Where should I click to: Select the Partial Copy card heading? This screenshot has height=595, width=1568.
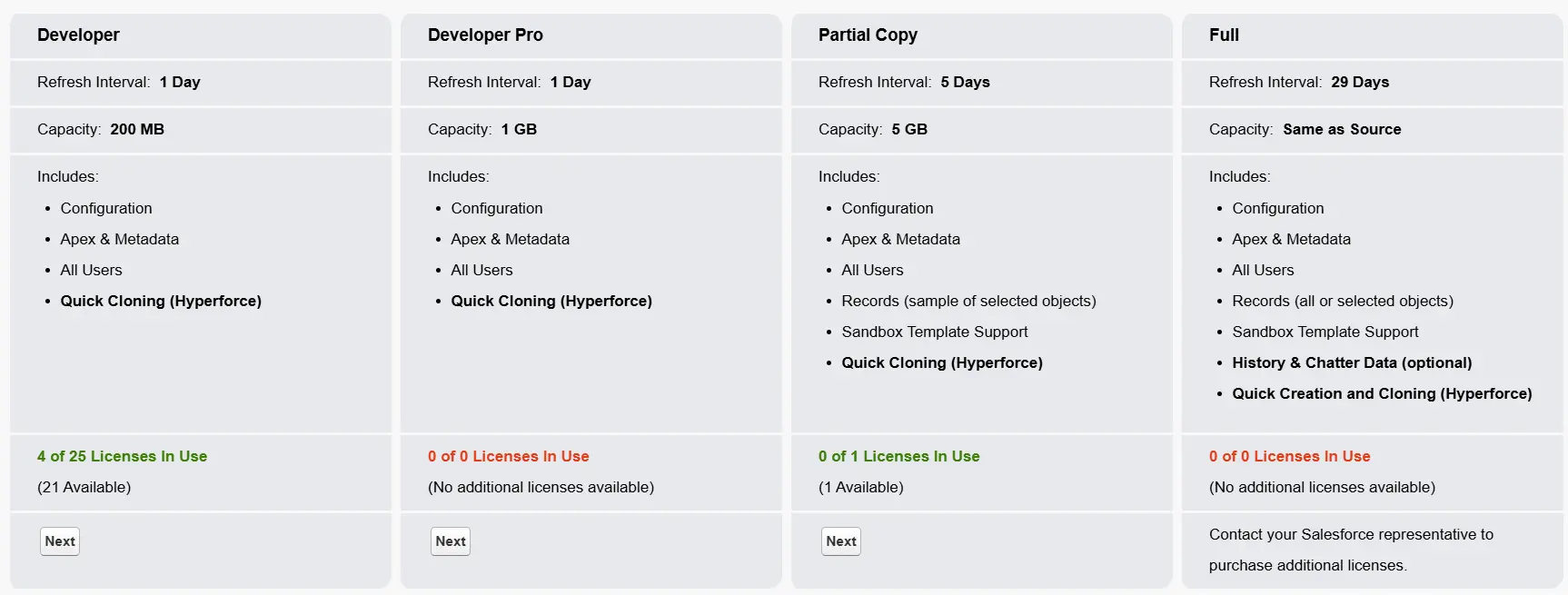(x=868, y=35)
